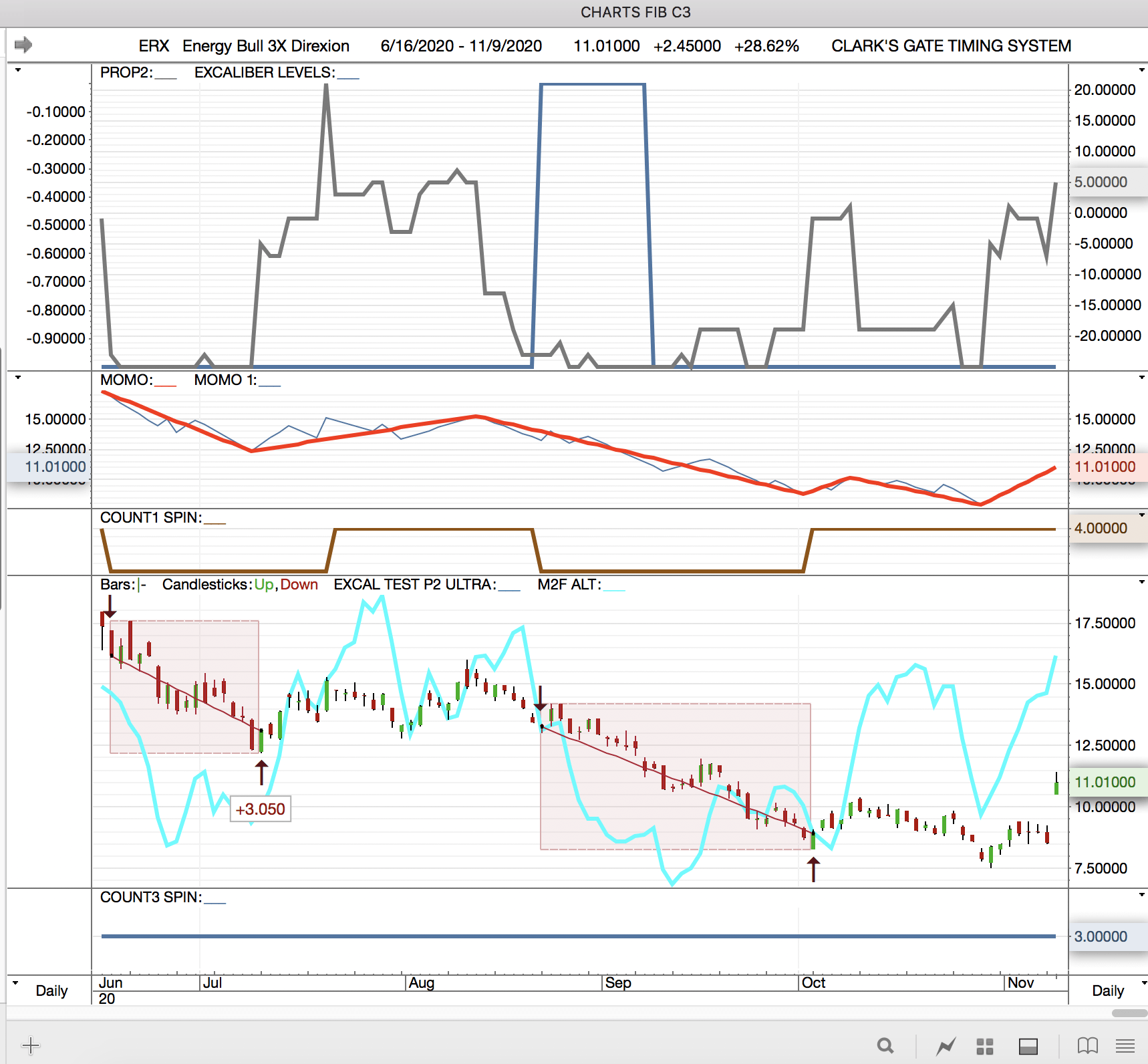
Task: Click the 20.00000 axis label in PROP2 pane
Action: point(1105,90)
